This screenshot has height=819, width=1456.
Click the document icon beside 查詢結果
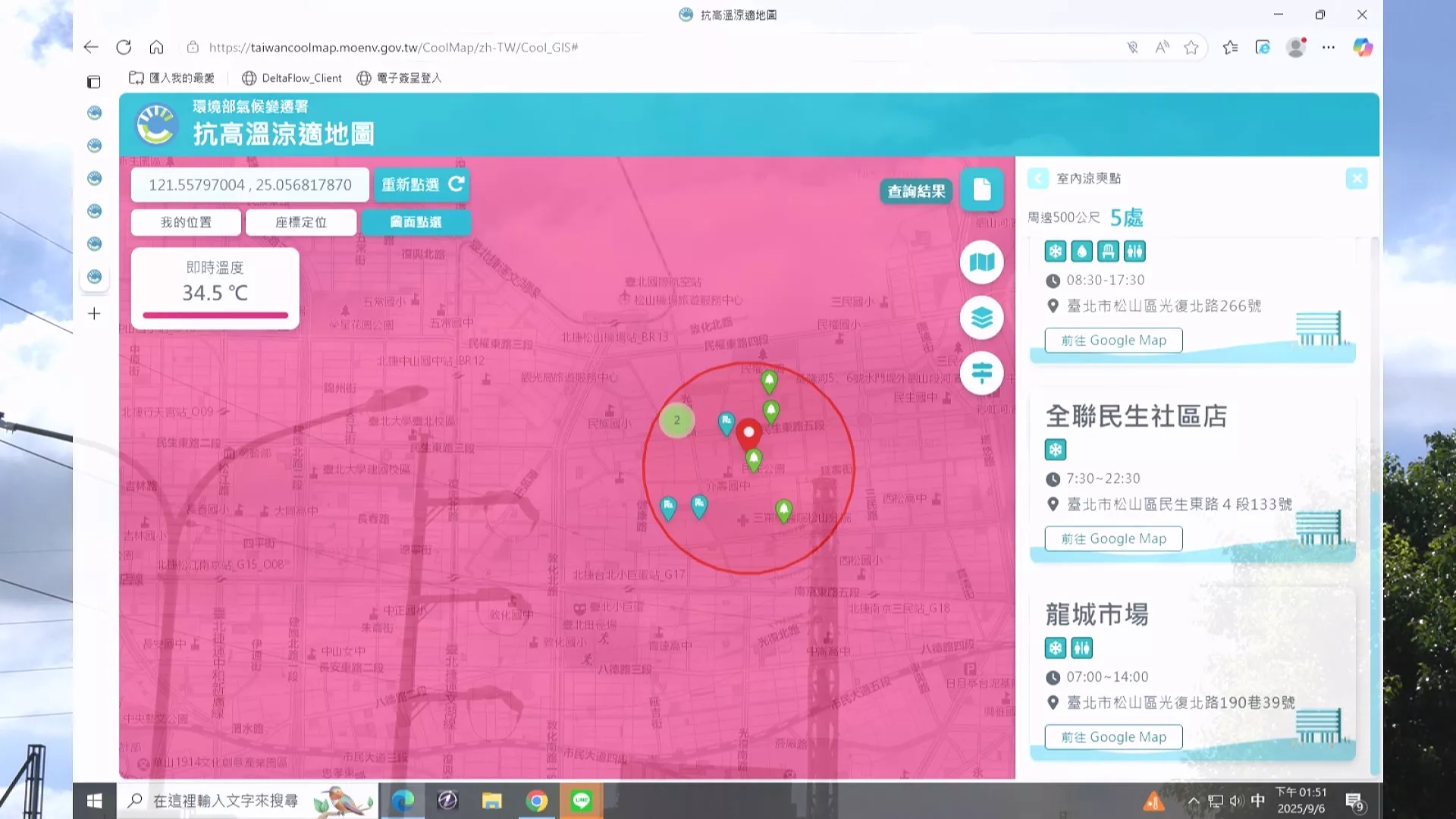(x=981, y=190)
